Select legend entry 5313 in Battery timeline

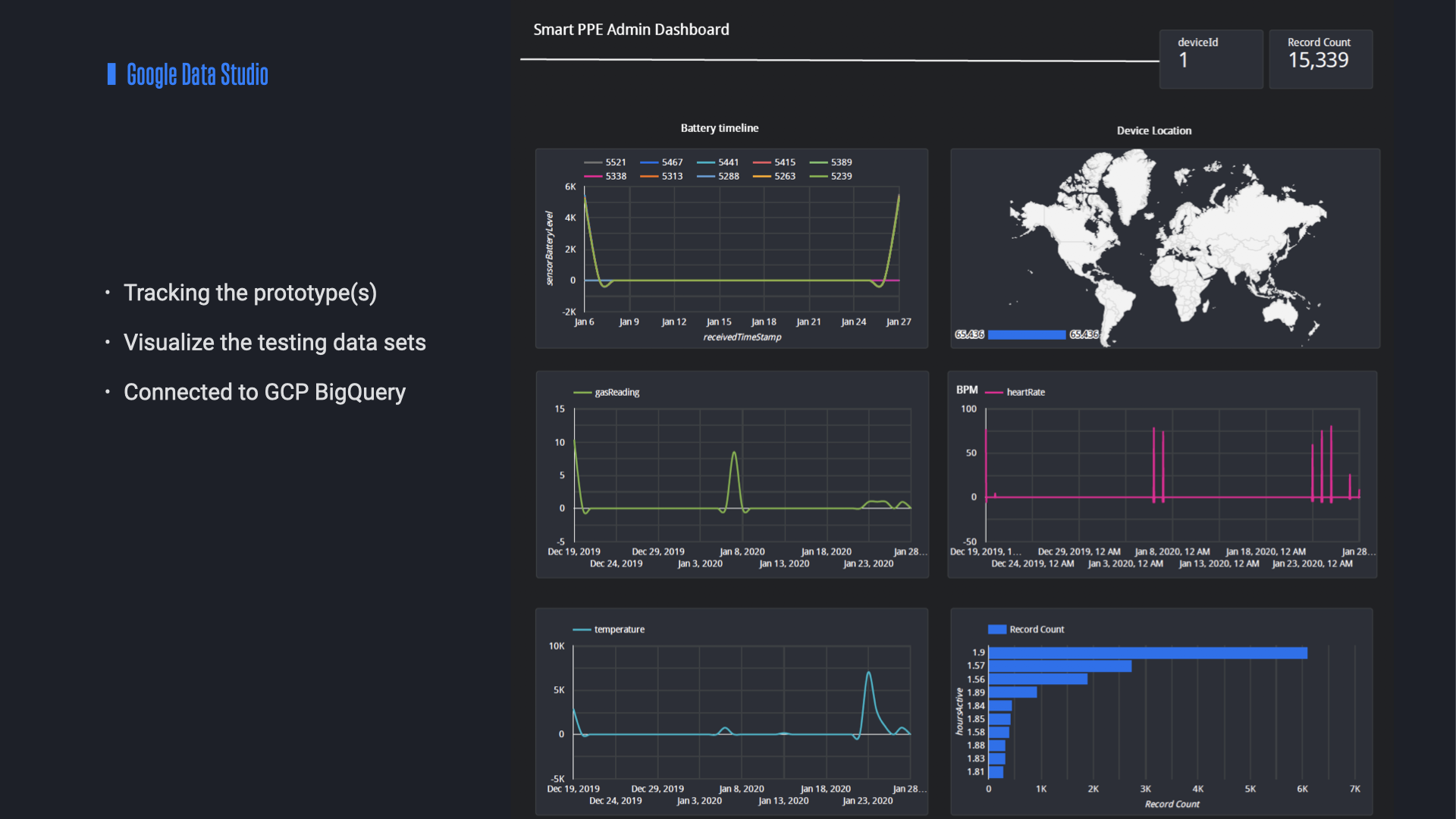[661, 176]
